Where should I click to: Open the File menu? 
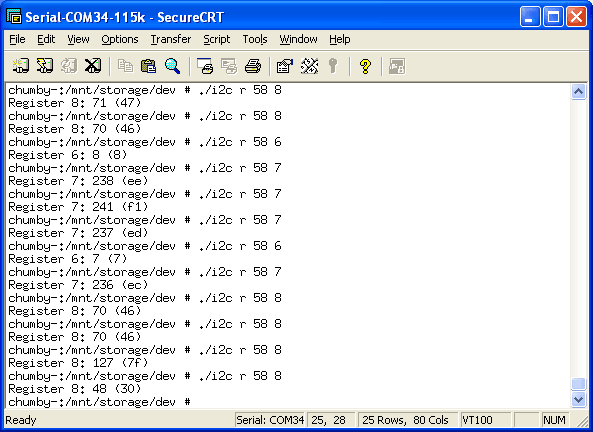coord(17,39)
